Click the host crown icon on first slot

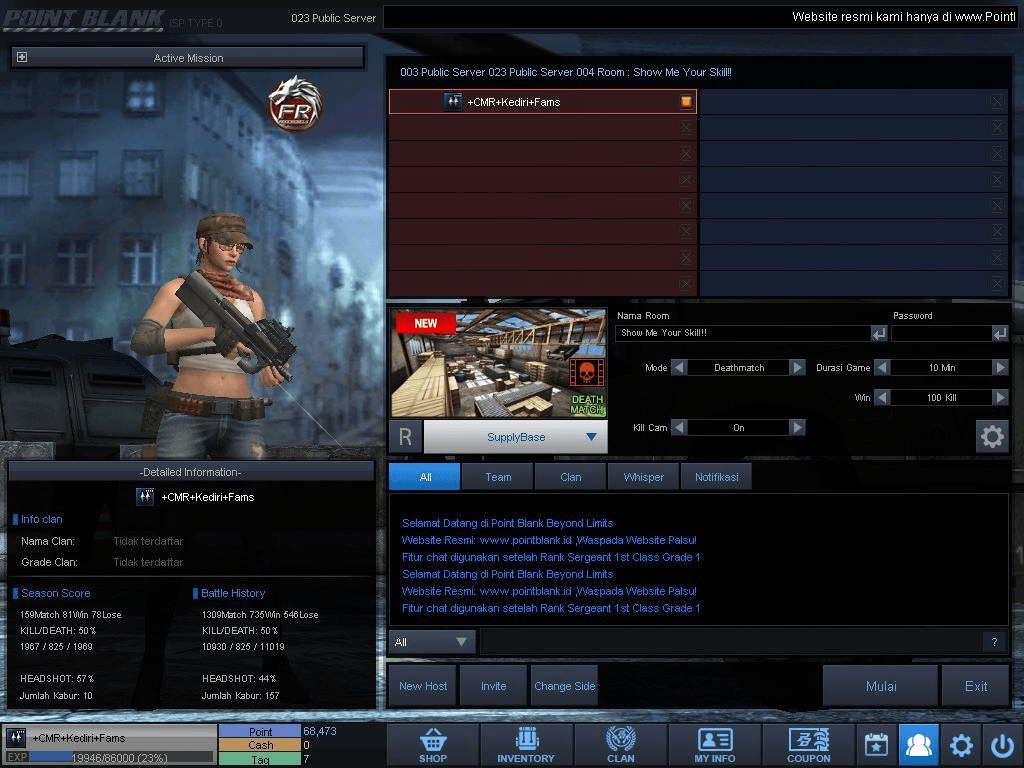point(686,101)
